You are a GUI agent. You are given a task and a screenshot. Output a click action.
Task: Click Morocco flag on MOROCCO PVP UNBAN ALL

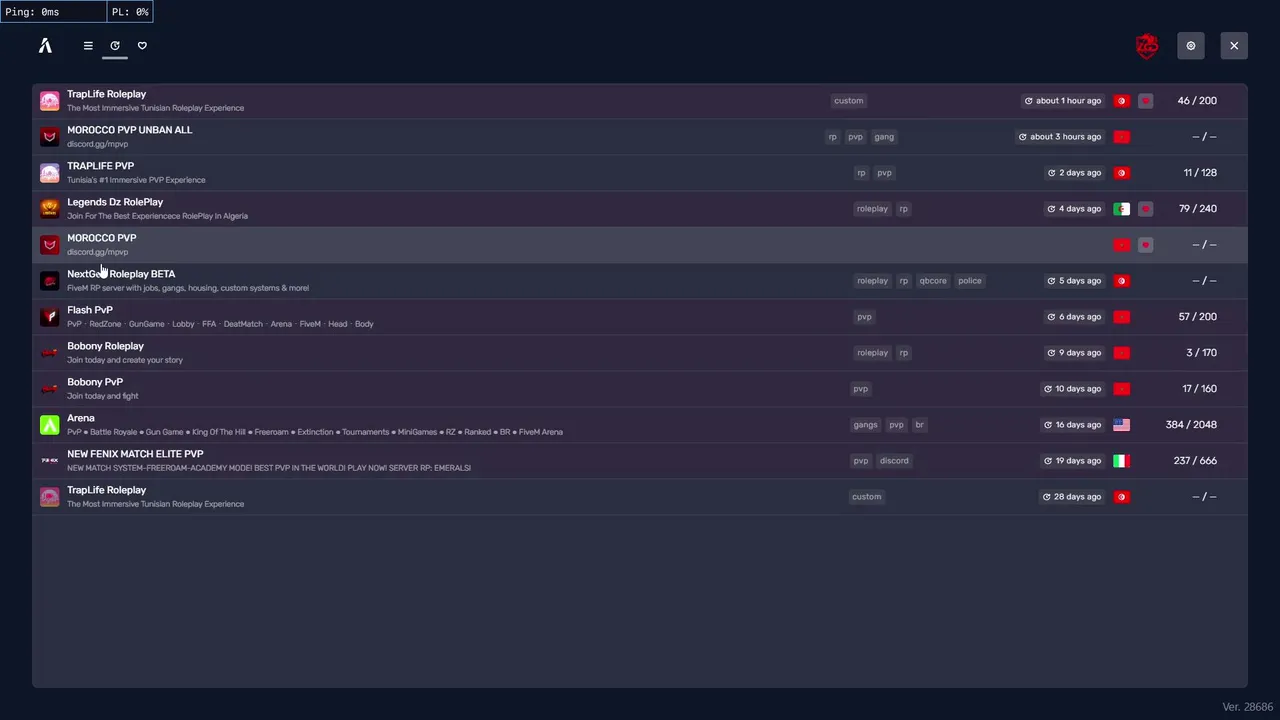(1122, 137)
